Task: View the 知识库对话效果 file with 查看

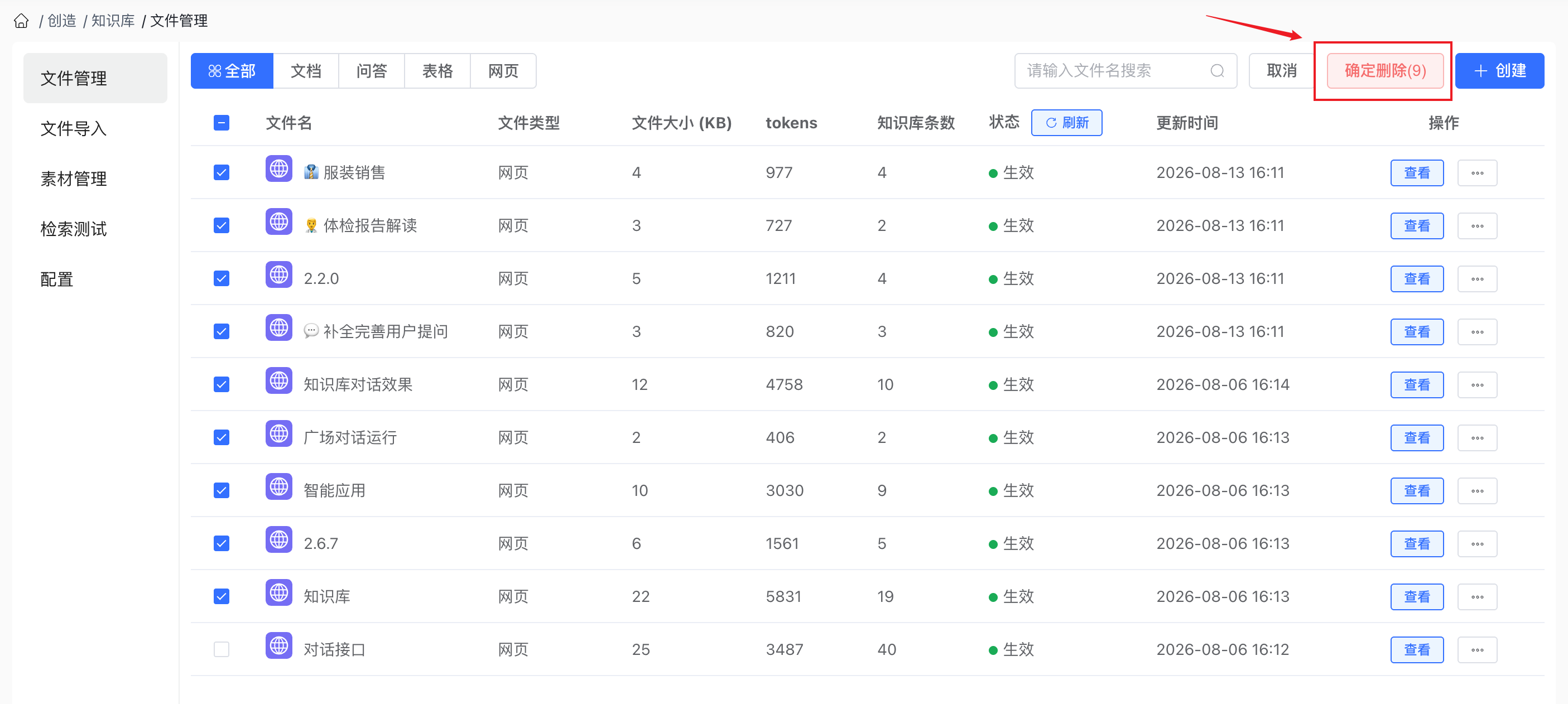Action: tap(1417, 384)
